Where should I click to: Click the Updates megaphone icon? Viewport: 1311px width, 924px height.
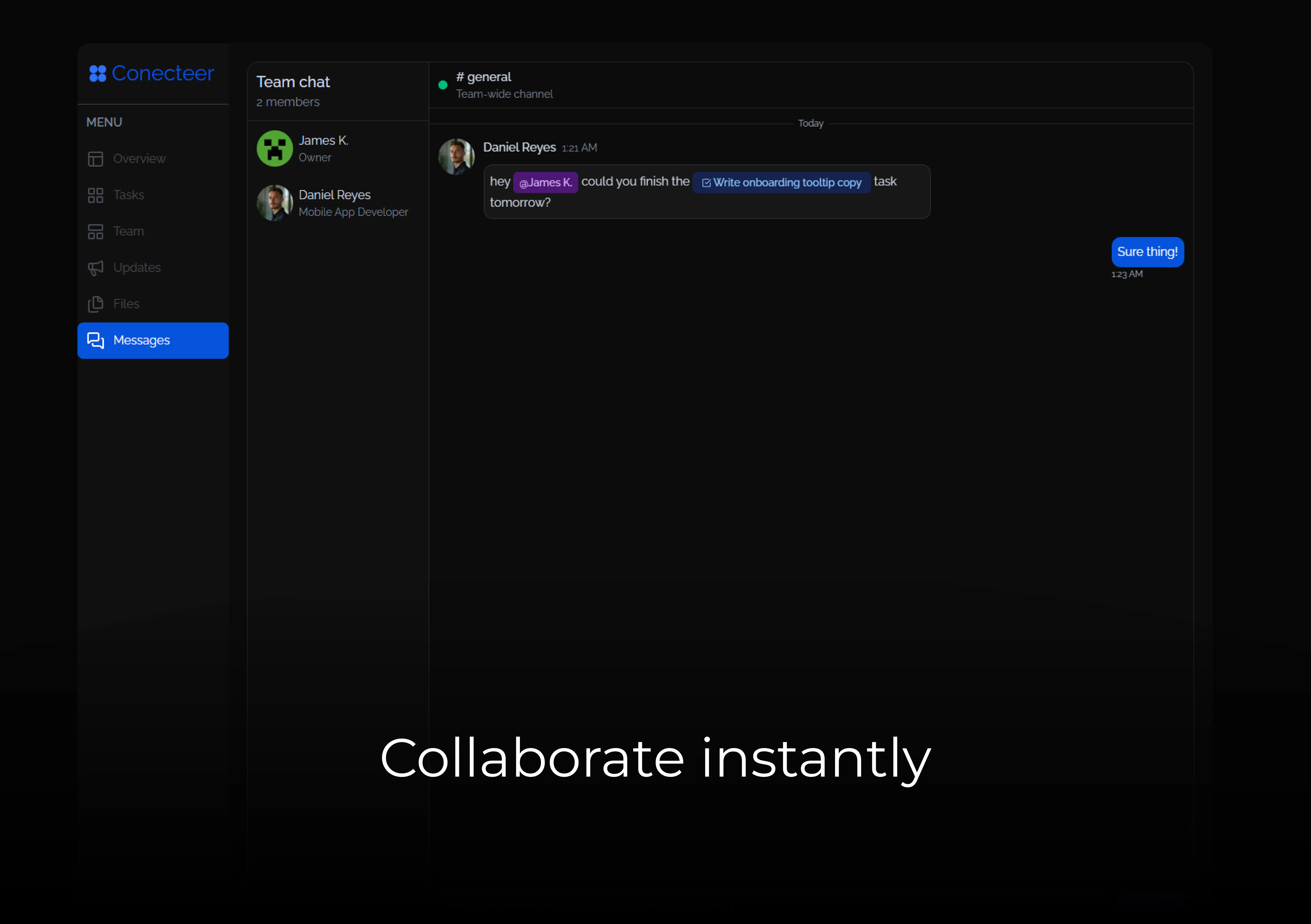pyautogui.click(x=95, y=268)
